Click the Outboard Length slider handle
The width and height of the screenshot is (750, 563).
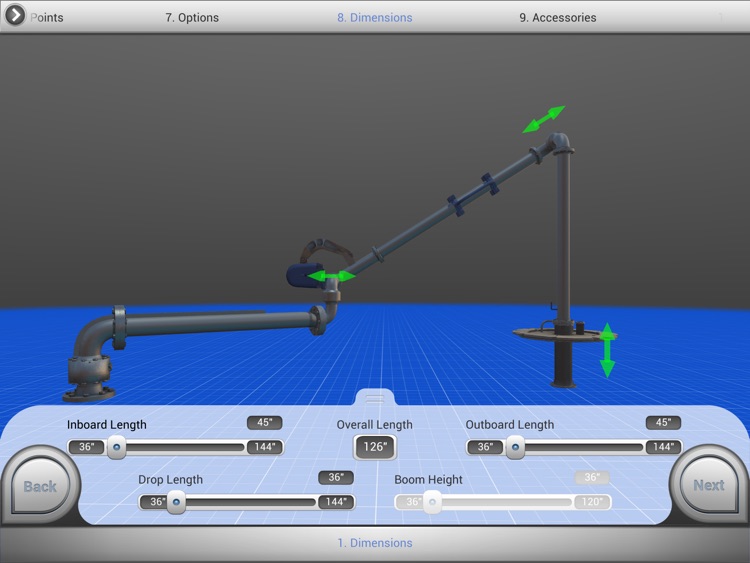point(515,448)
